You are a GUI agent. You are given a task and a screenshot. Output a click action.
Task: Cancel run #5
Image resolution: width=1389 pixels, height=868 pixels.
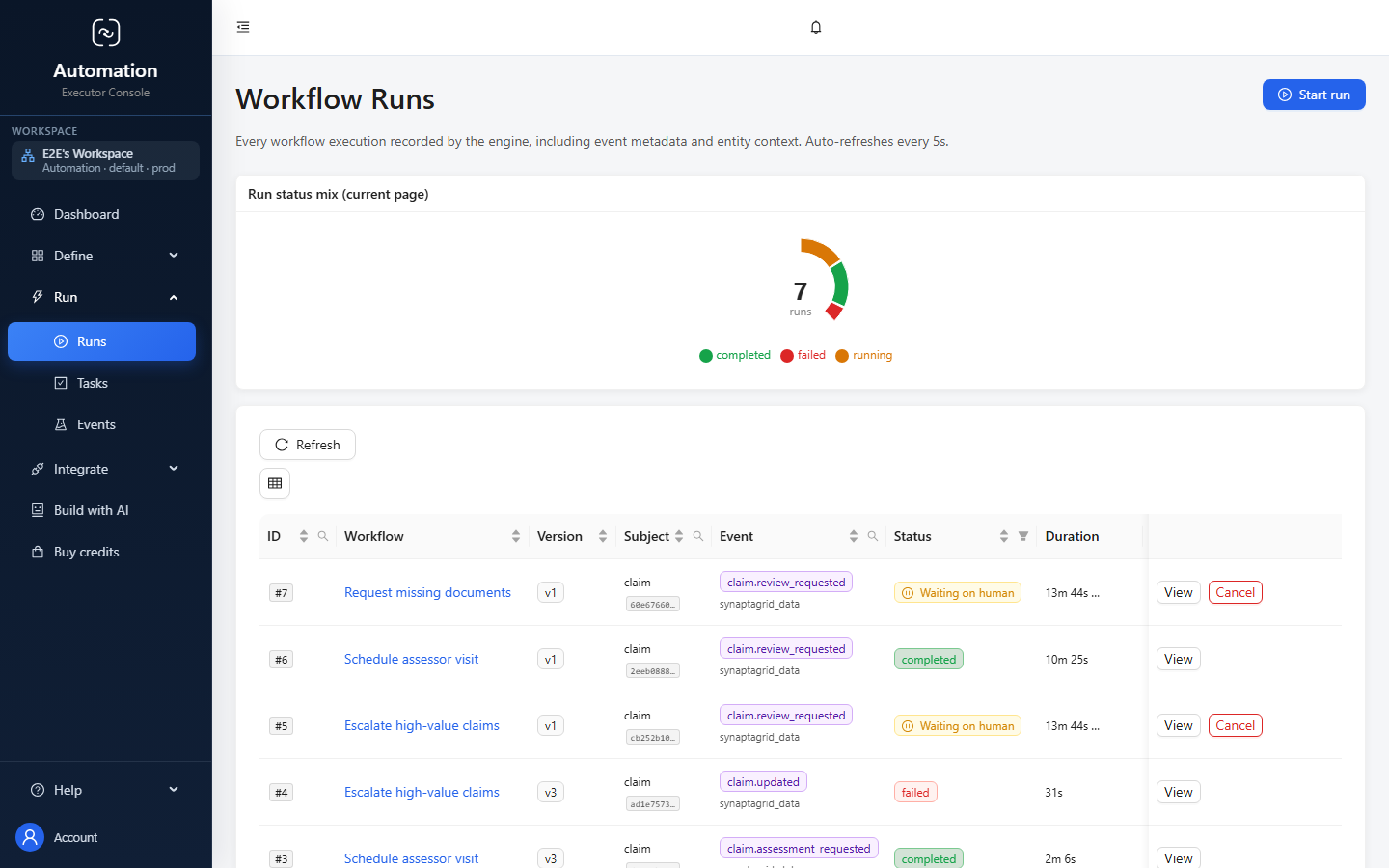point(1236,725)
